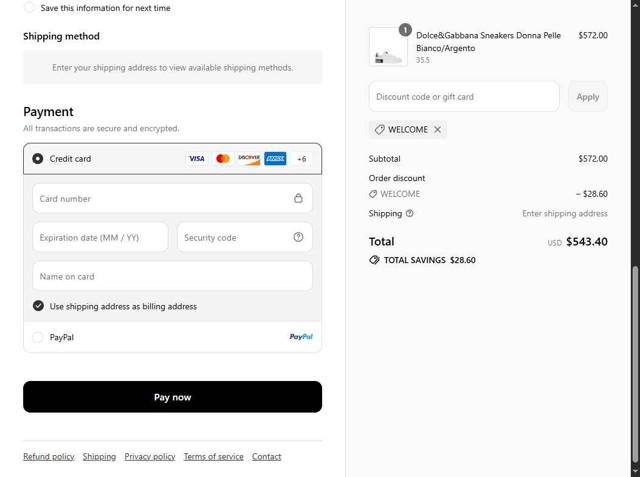Click the lock icon in Card number field
The width and height of the screenshot is (640, 477).
[x=298, y=198]
